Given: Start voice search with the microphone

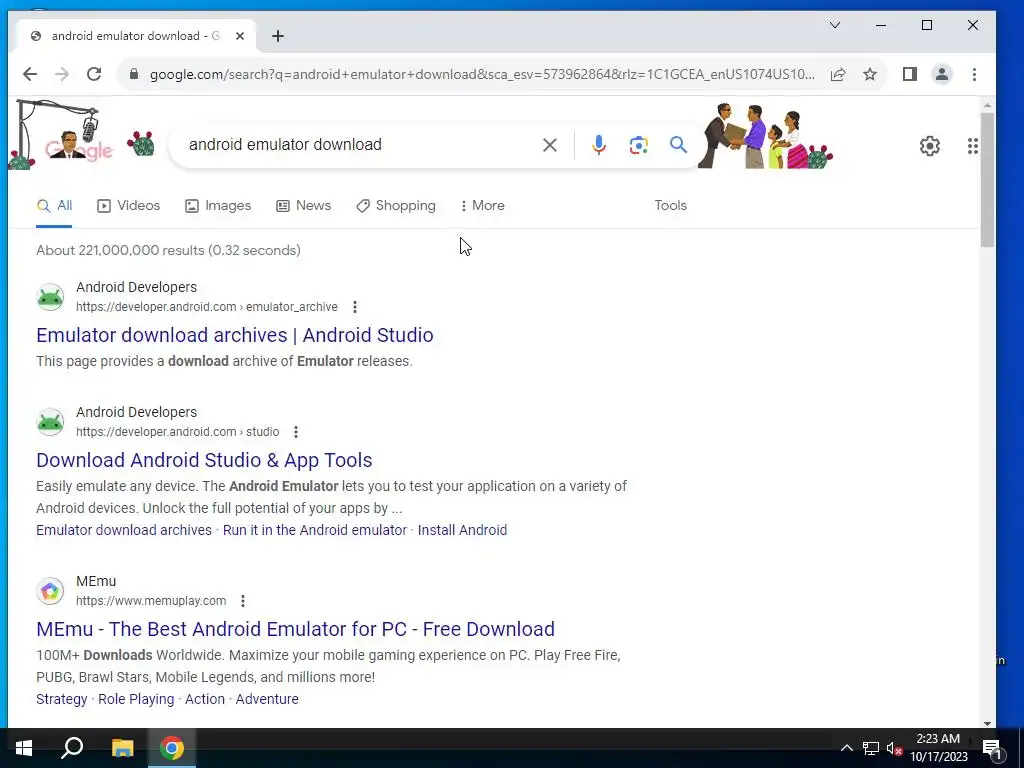Looking at the screenshot, I should pos(598,145).
